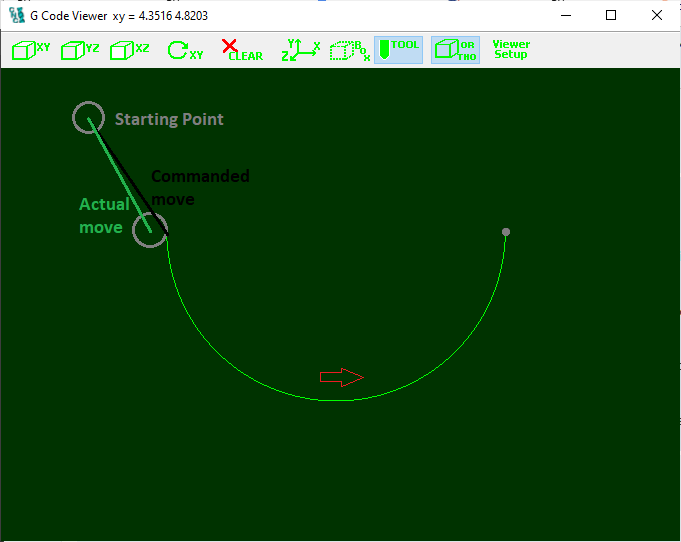Switch to the XZ plane view

pos(130,50)
